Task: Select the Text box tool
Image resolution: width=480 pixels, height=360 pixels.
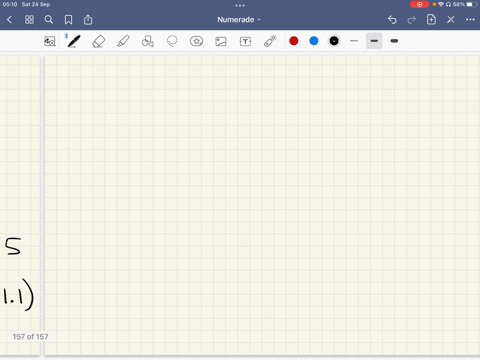Action: [245, 41]
